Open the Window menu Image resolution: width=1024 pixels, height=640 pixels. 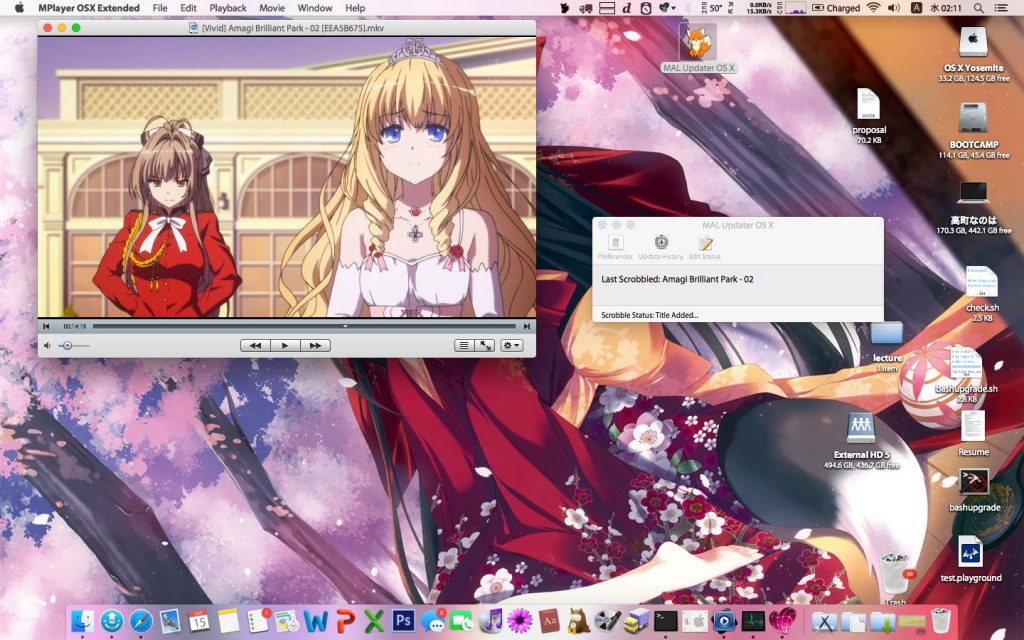point(315,8)
